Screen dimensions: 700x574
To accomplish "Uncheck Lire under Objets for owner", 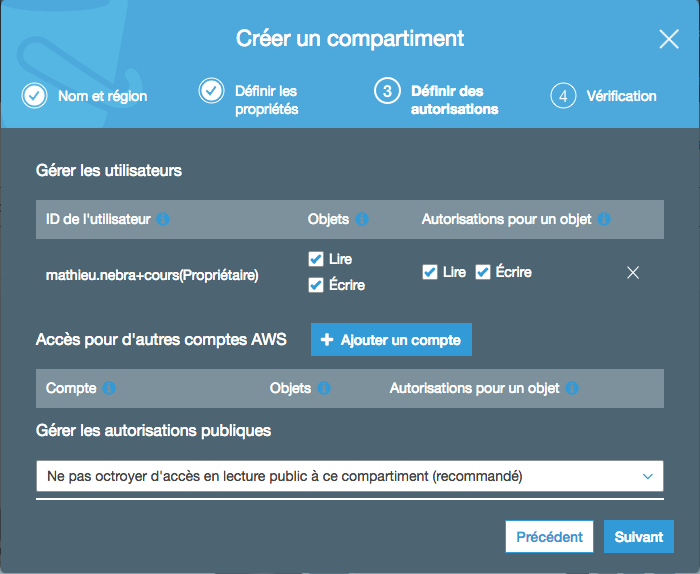I will pos(316,259).
